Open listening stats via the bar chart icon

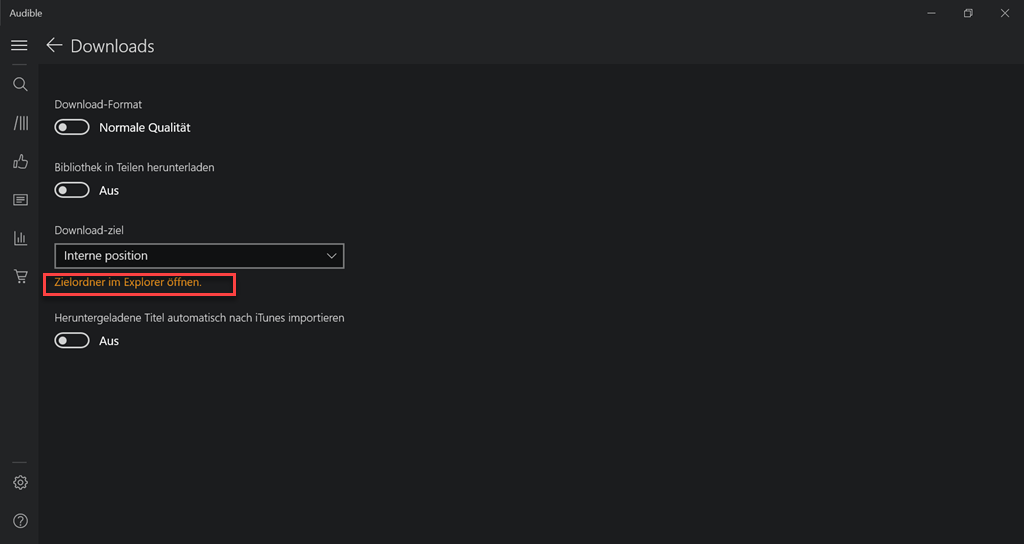click(19, 238)
